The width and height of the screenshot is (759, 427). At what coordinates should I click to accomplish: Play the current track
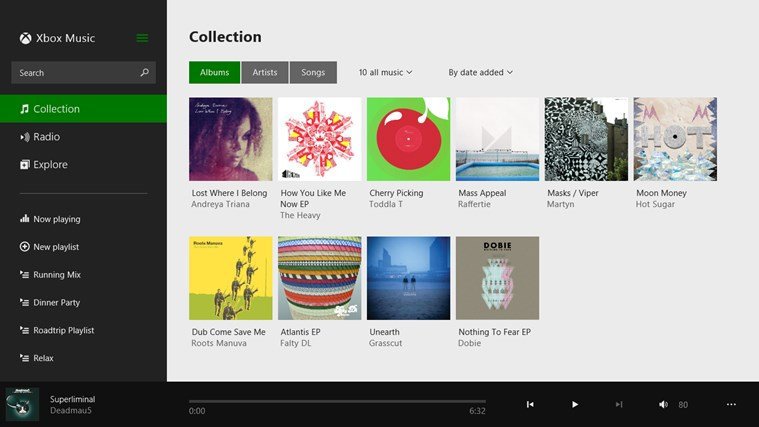pos(575,405)
